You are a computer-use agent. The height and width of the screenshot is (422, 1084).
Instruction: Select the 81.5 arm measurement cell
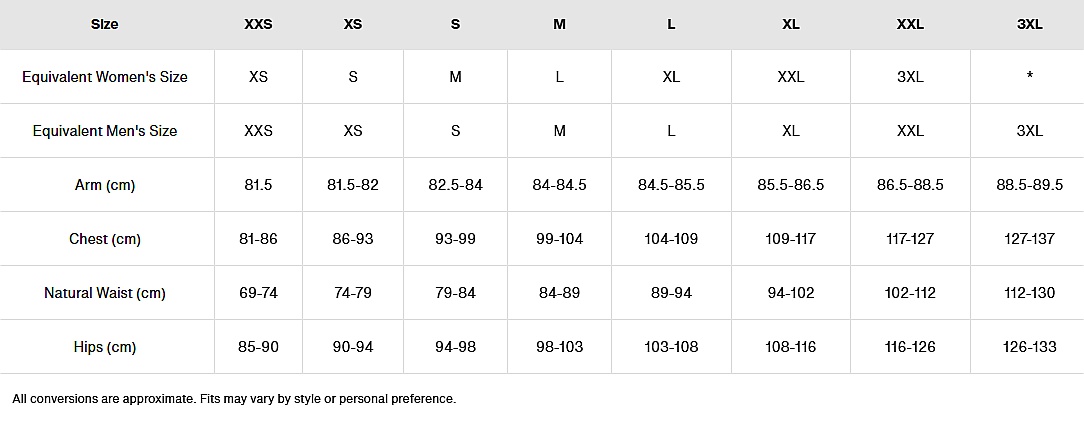click(258, 185)
